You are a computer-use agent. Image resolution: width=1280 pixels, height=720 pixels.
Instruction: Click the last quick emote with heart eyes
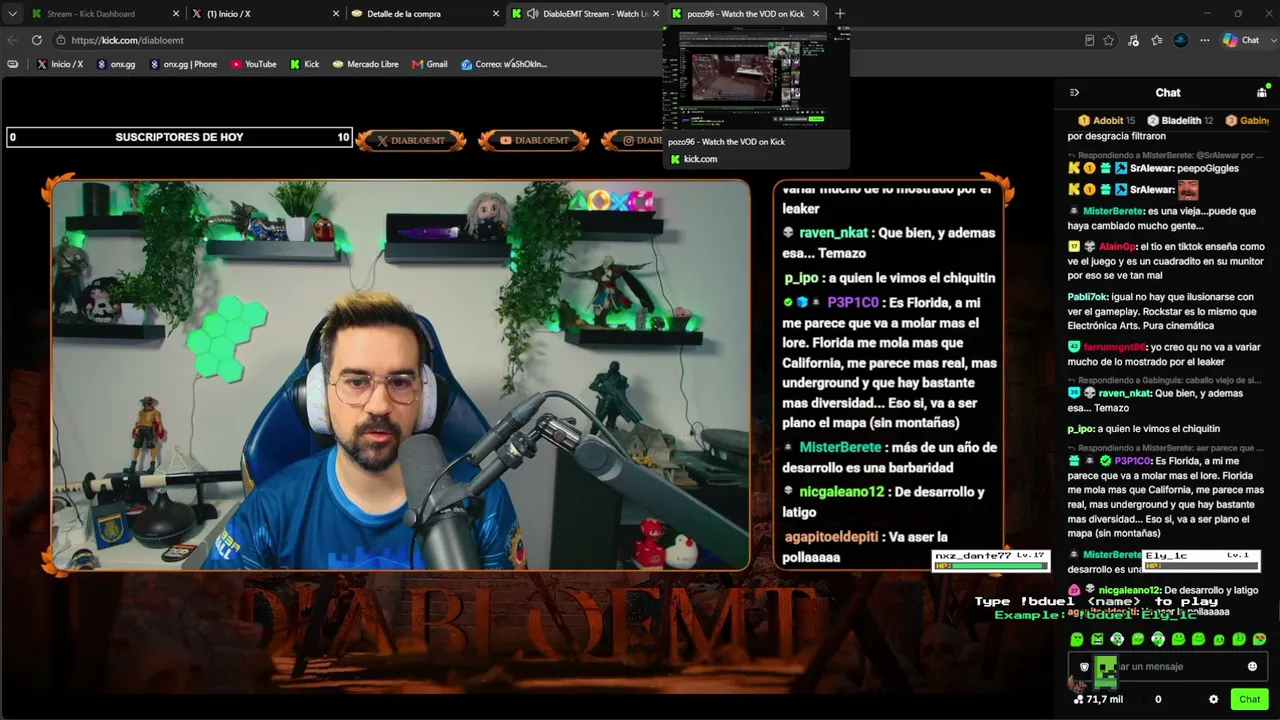click(x=1259, y=639)
